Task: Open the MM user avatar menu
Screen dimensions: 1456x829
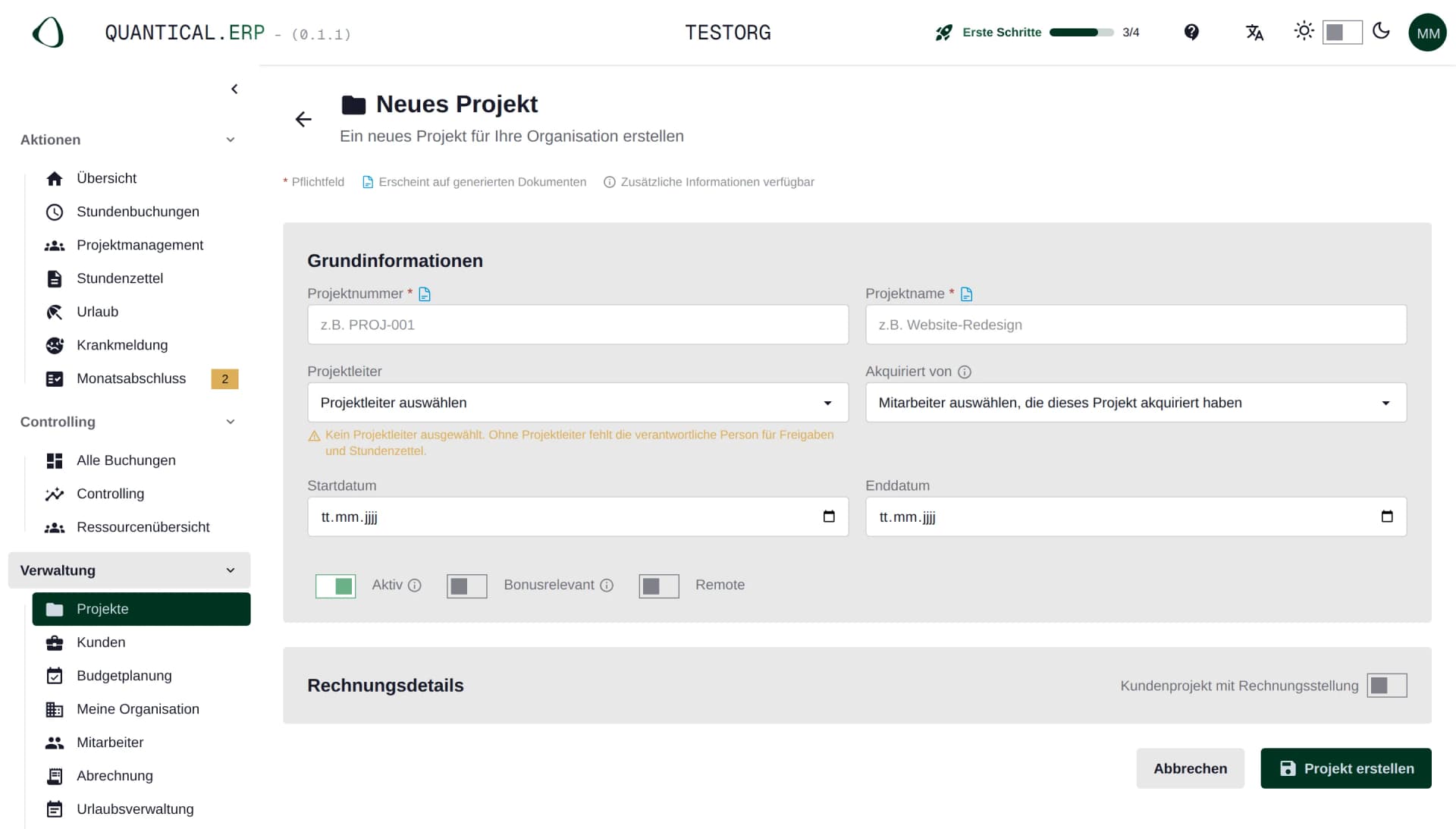Action: pos(1427,33)
